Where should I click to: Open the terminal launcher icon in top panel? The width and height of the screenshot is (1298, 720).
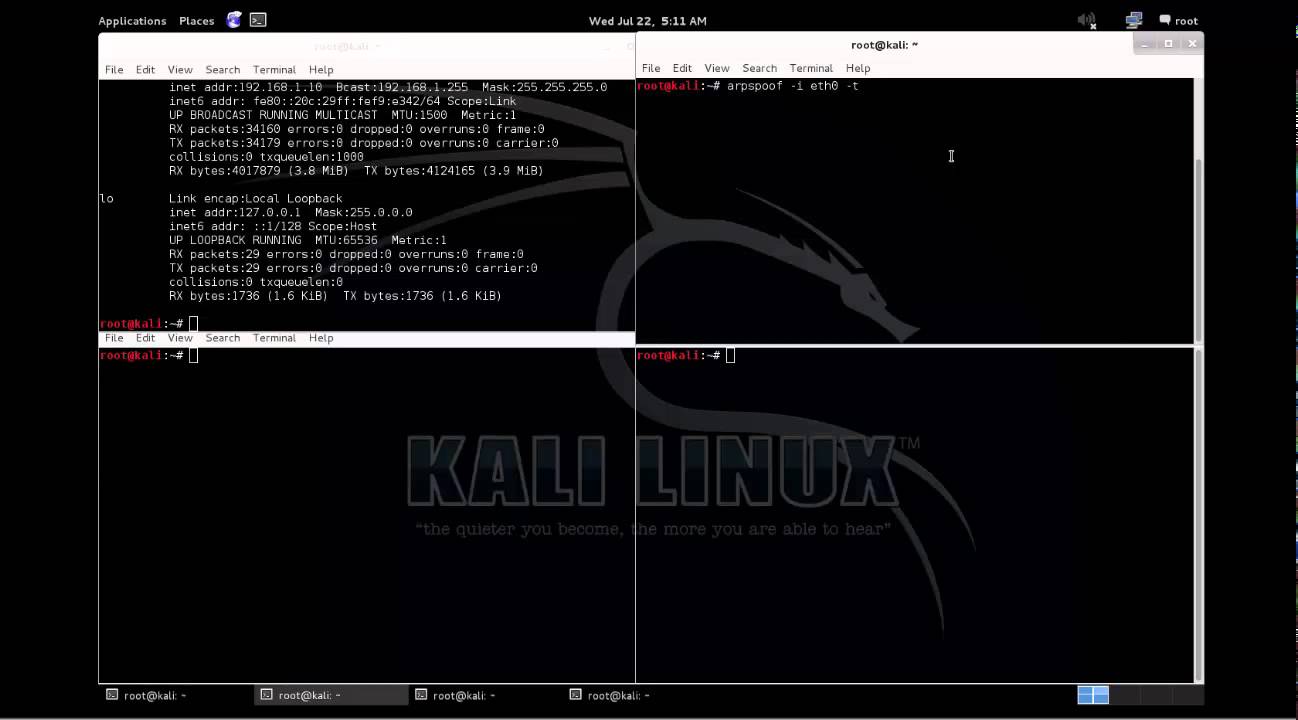click(258, 20)
